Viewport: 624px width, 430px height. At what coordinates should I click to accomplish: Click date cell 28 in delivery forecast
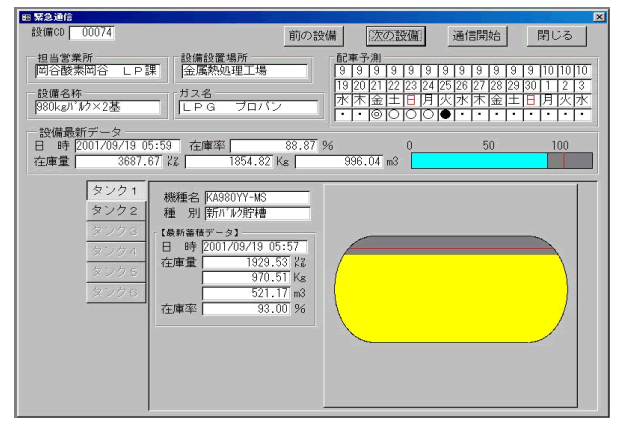tap(496, 86)
